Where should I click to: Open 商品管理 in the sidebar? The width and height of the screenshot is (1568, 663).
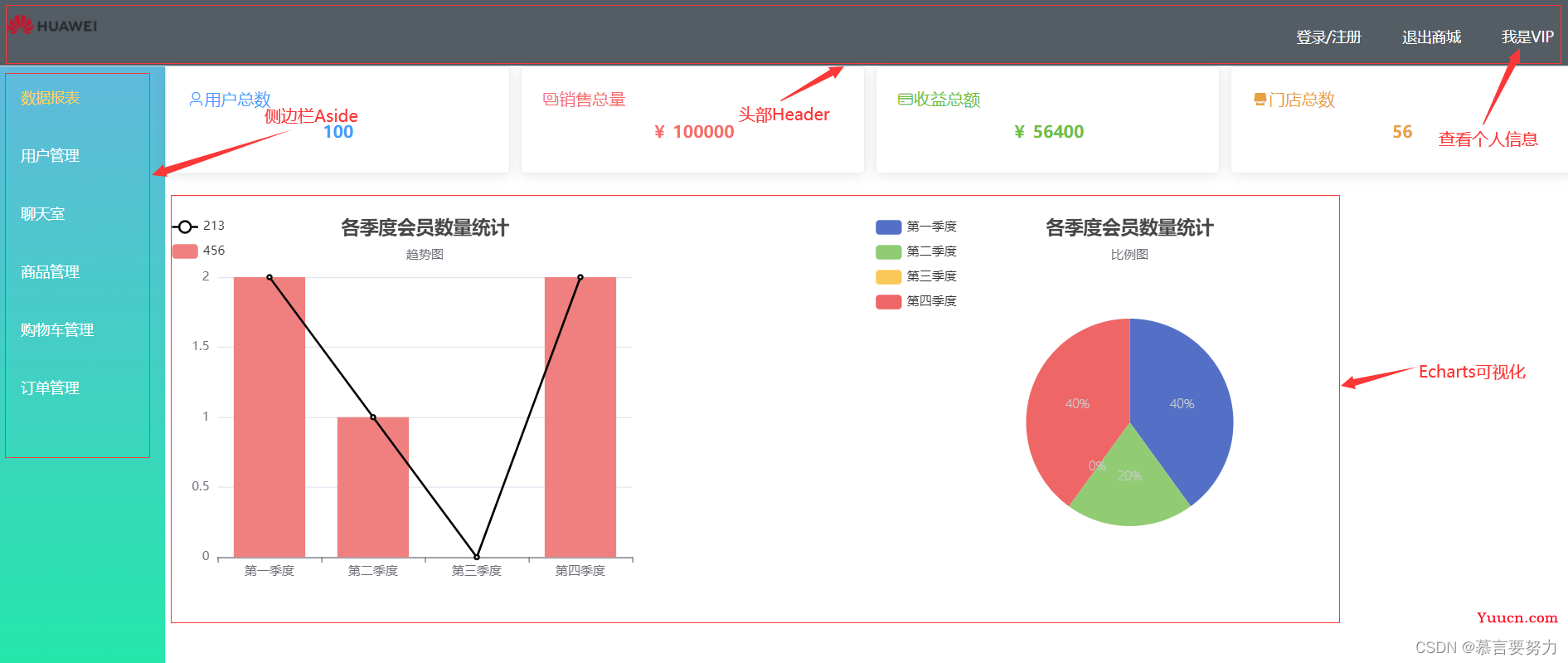coord(51,272)
